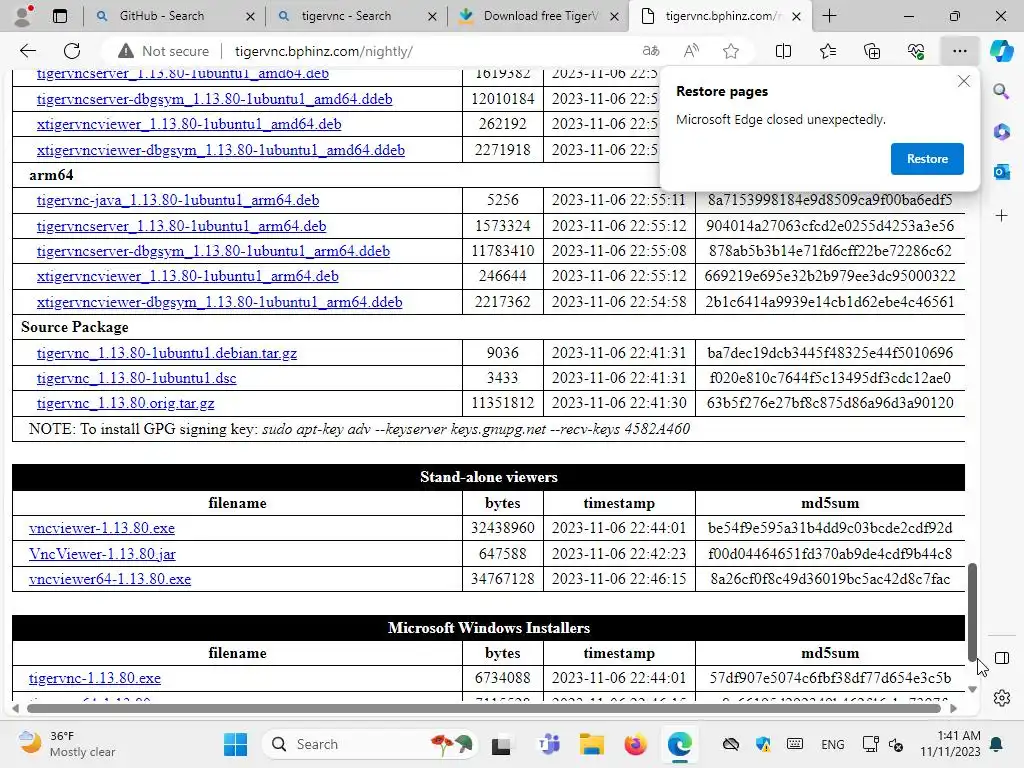1024x768 pixels.
Task: Download tigervncserver-dbgsym amd64 ddeb
Action: pyautogui.click(x=214, y=99)
